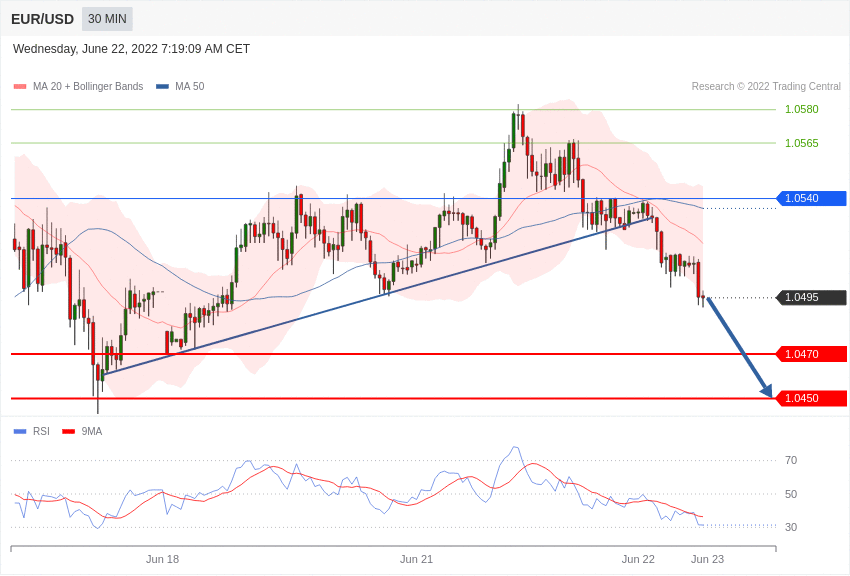
Task: Click the 'RSI' legend label
Action: [41, 431]
